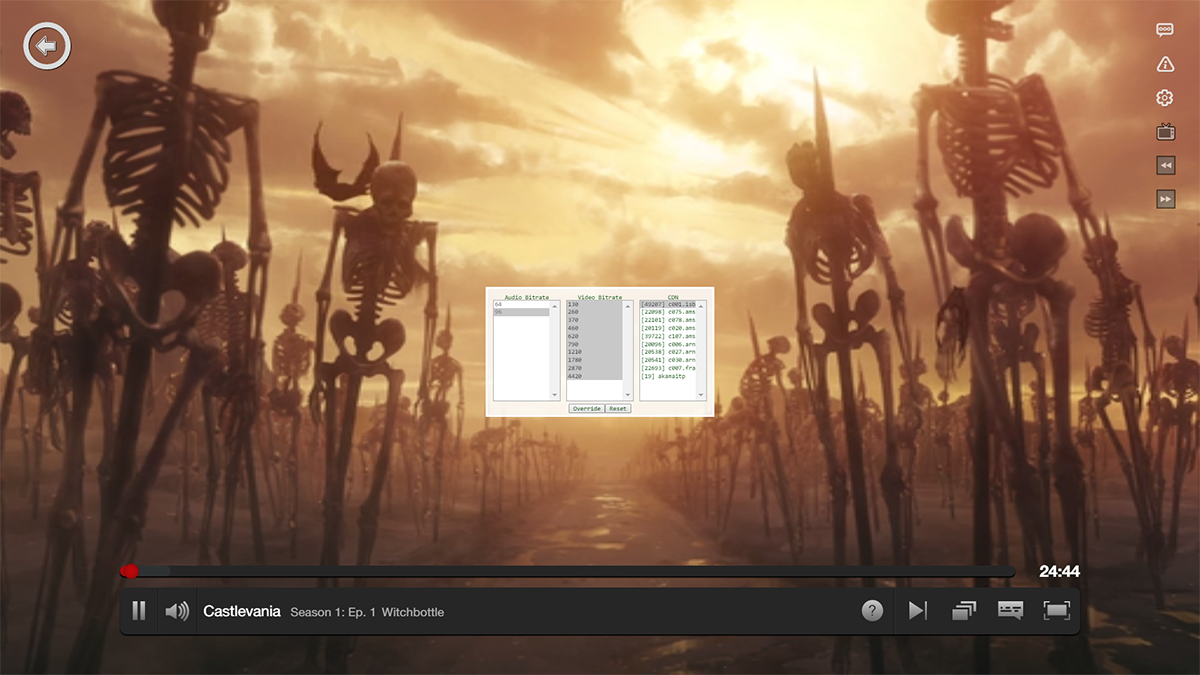Click the Override button

586,409
